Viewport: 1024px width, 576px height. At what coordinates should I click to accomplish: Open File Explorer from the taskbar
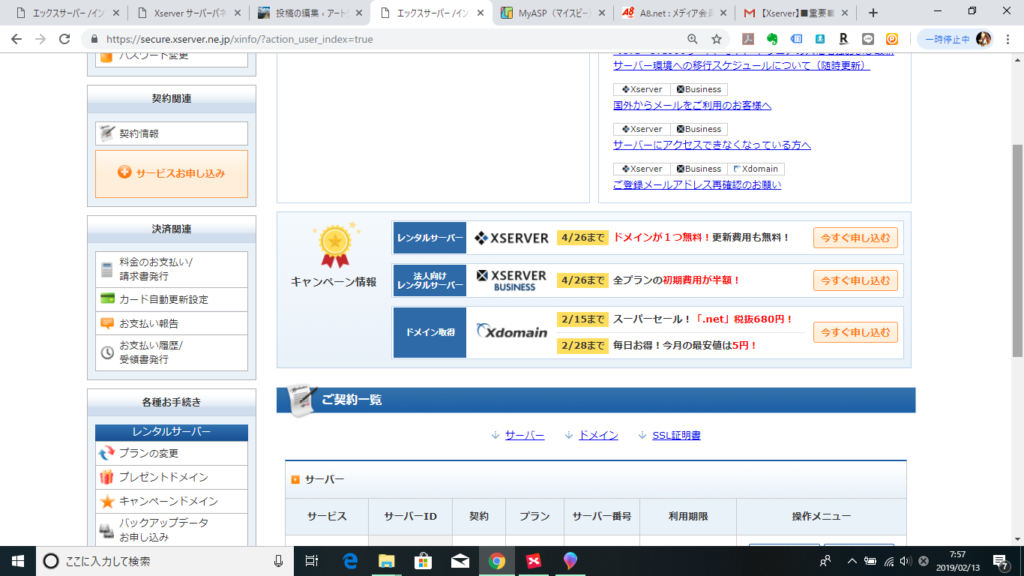click(x=387, y=561)
